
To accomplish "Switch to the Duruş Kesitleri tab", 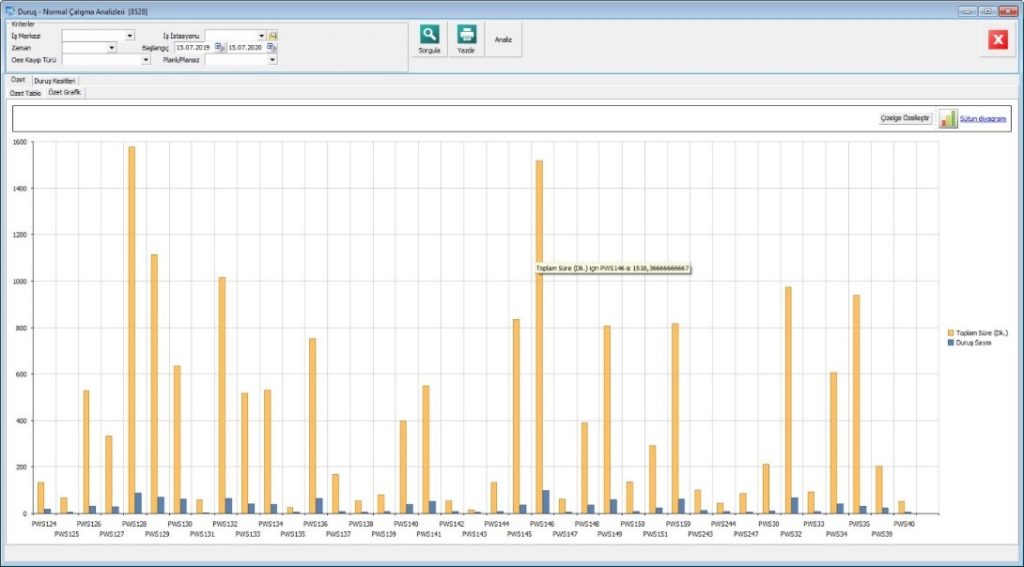I will click(55, 80).
